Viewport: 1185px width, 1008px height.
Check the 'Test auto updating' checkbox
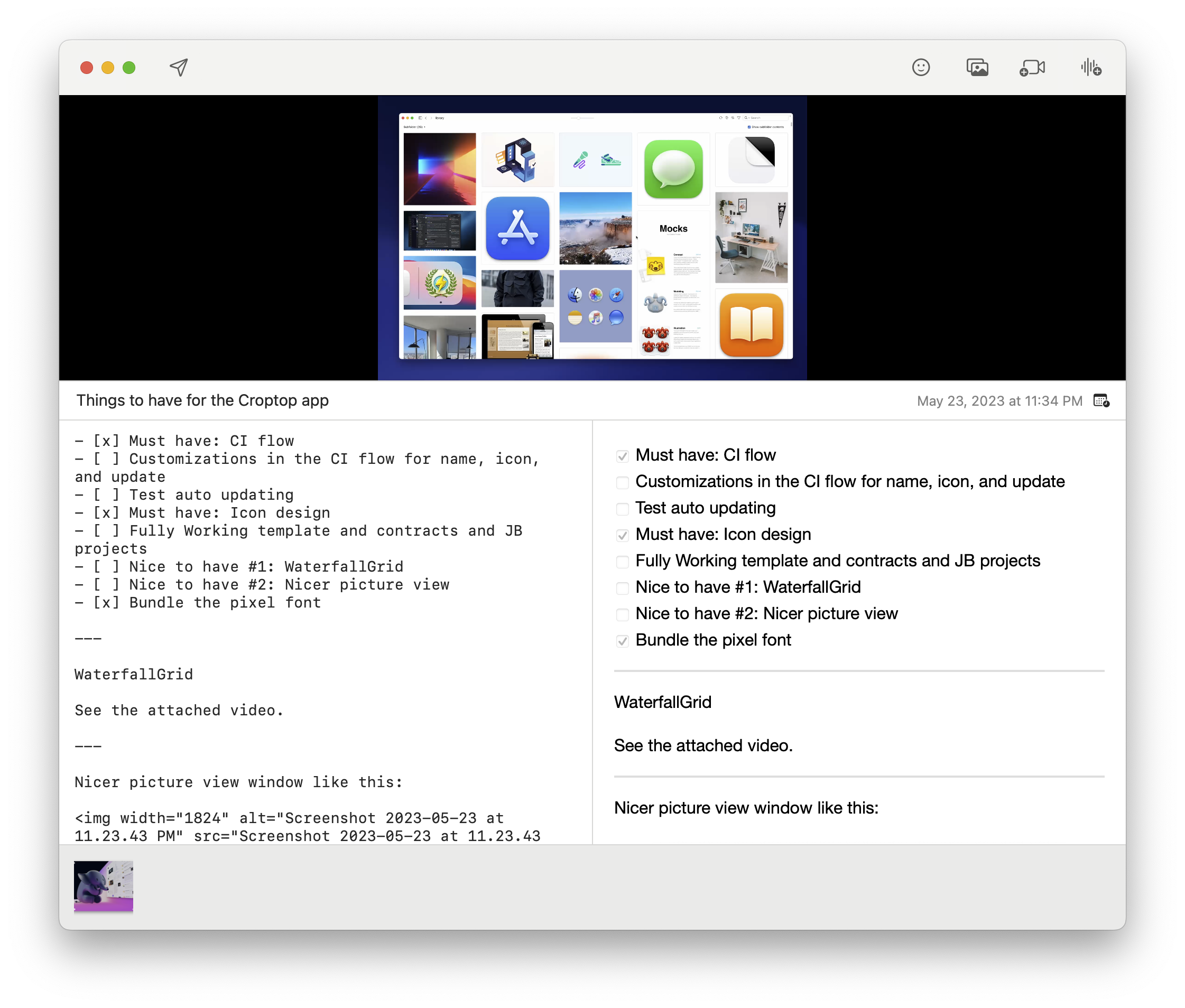coord(623,509)
